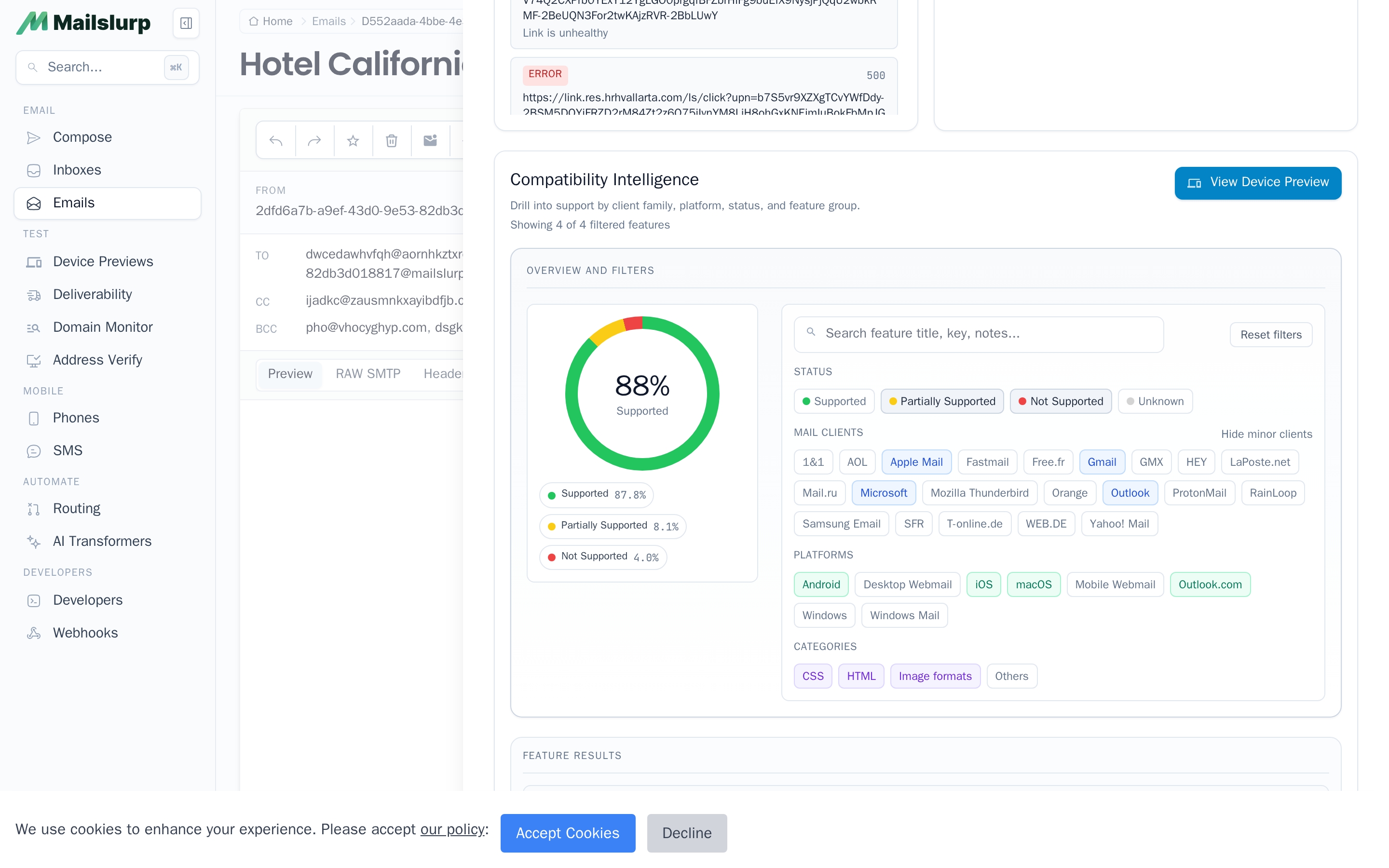
Task: Toggle Partially Supported status filter
Action: (941, 401)
